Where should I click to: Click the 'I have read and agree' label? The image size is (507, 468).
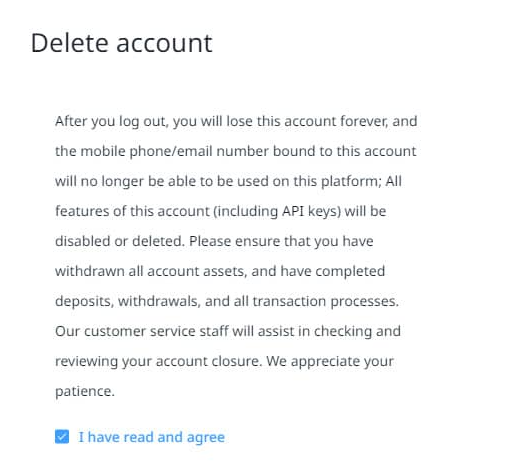(151, 437)
